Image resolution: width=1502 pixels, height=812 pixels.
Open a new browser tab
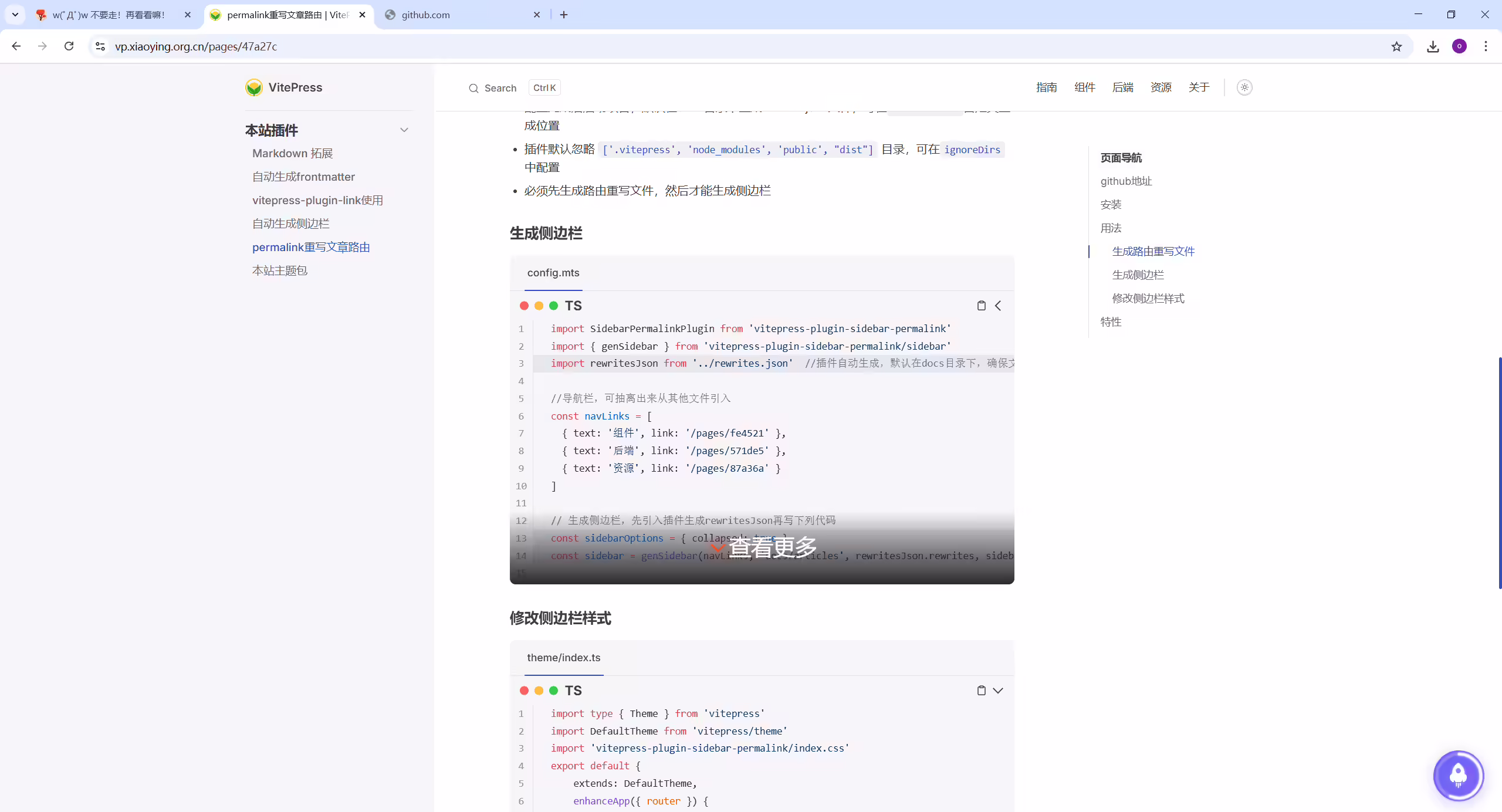click(564, 15)
